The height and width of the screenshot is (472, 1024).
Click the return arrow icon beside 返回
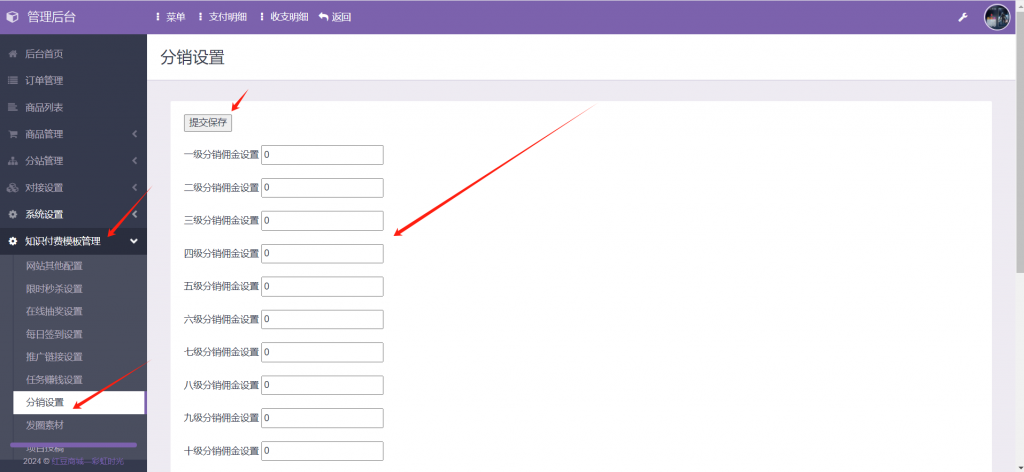point(323,17)
